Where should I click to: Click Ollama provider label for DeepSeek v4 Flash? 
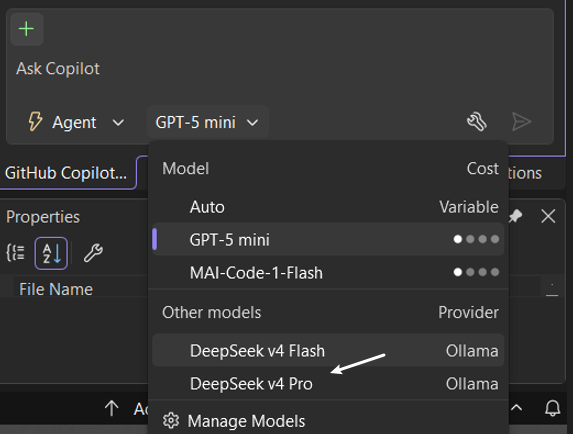coord(472,351)
